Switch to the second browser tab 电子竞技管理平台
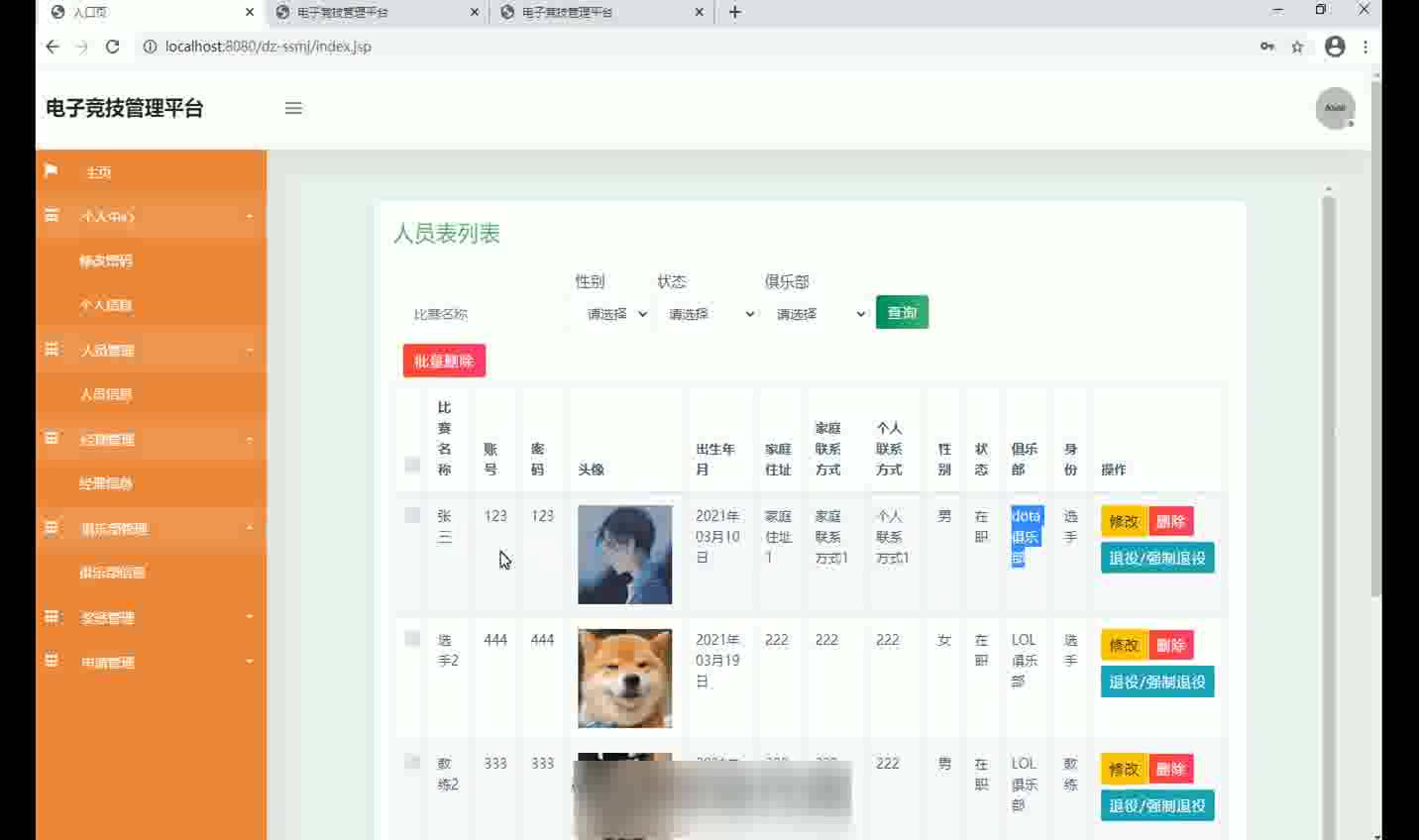This screenshot has width=1419, height=840. point(377,12)
